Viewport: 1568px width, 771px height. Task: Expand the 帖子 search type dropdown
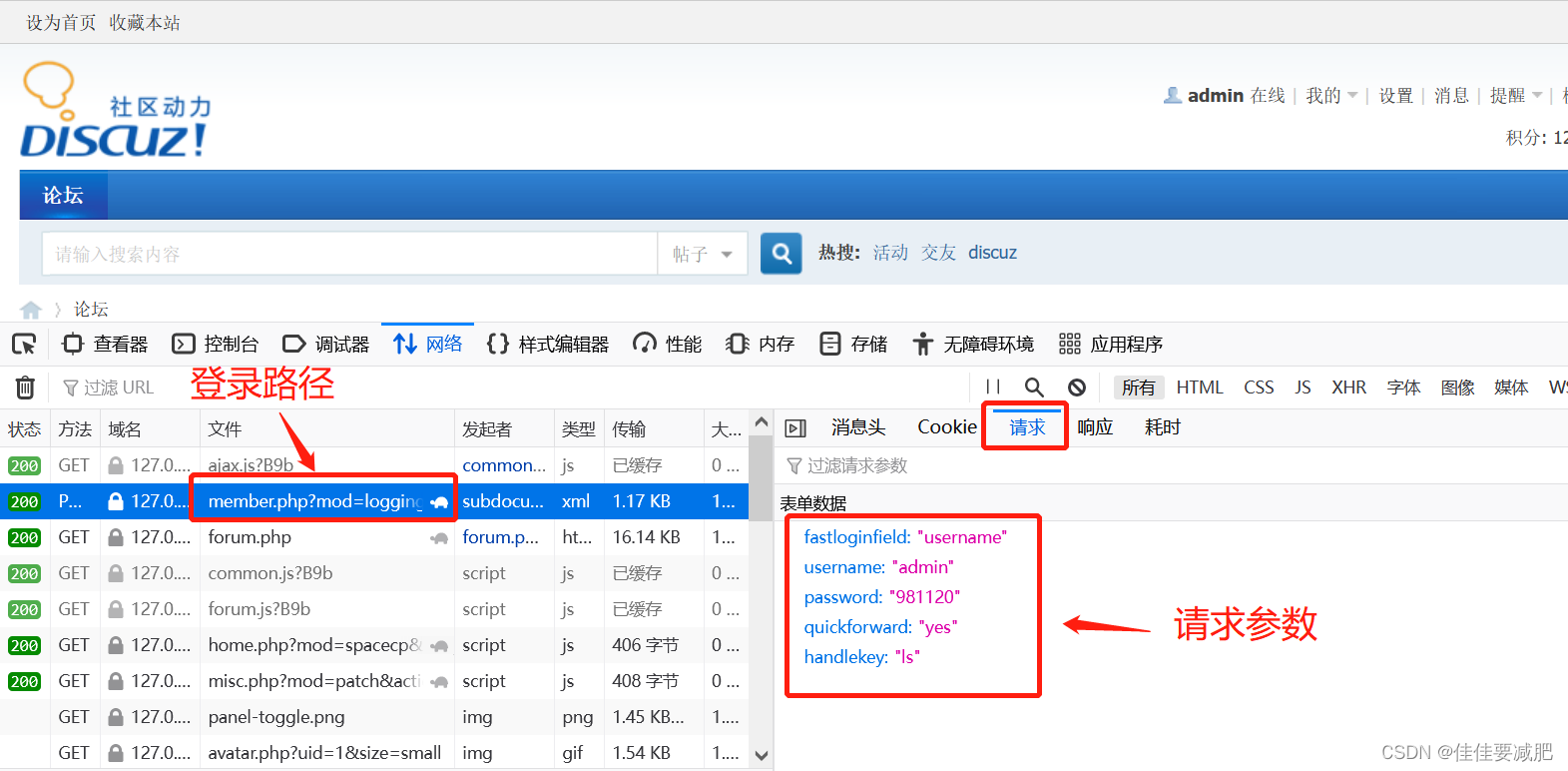[x=703, y=254]
